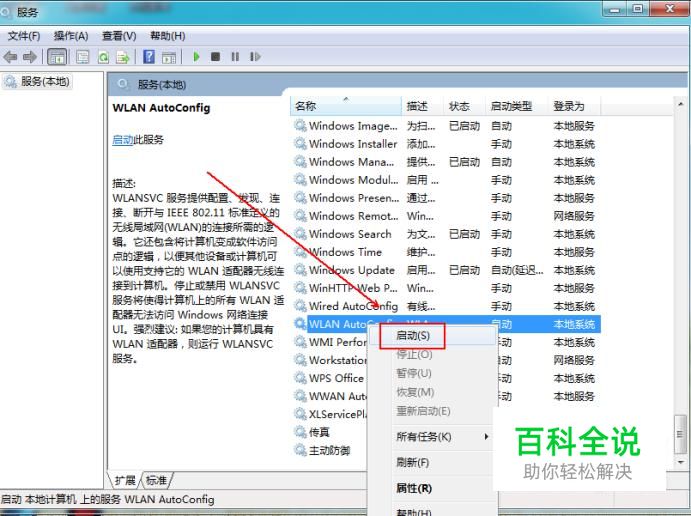
Task: Select the Windows Search service row
Action: (446, 234)
